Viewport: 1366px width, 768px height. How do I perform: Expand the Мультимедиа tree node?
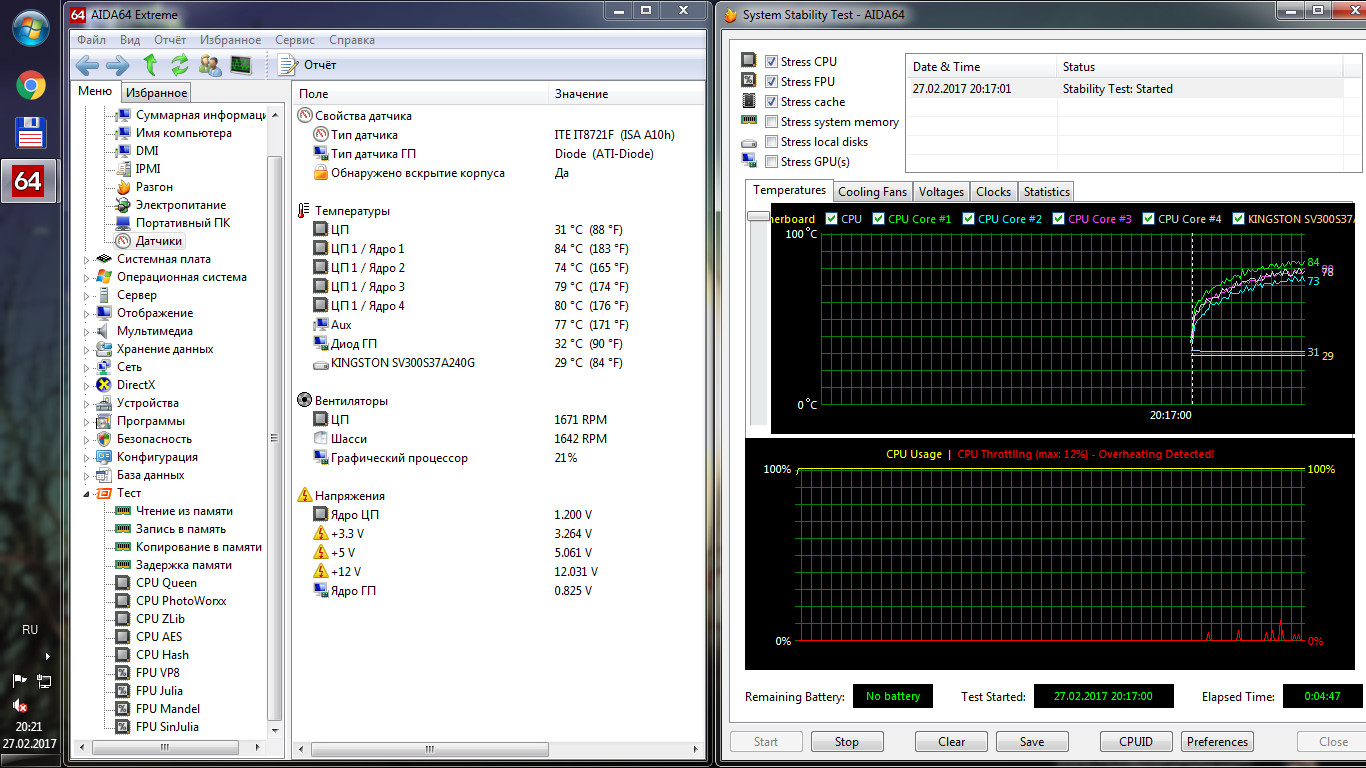coord(87,331)
